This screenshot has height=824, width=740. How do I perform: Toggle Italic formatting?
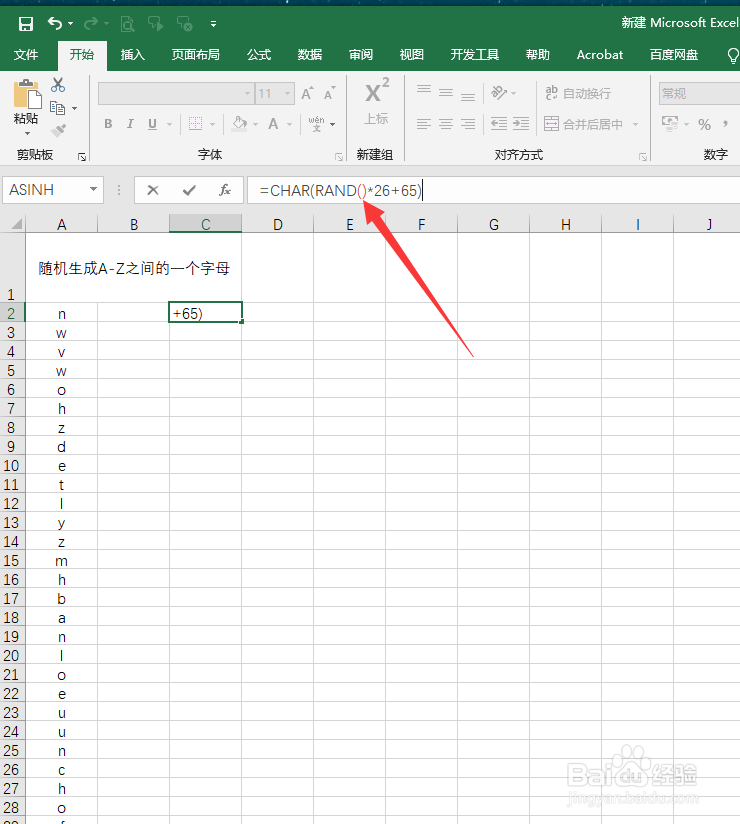tap(130, 124)
